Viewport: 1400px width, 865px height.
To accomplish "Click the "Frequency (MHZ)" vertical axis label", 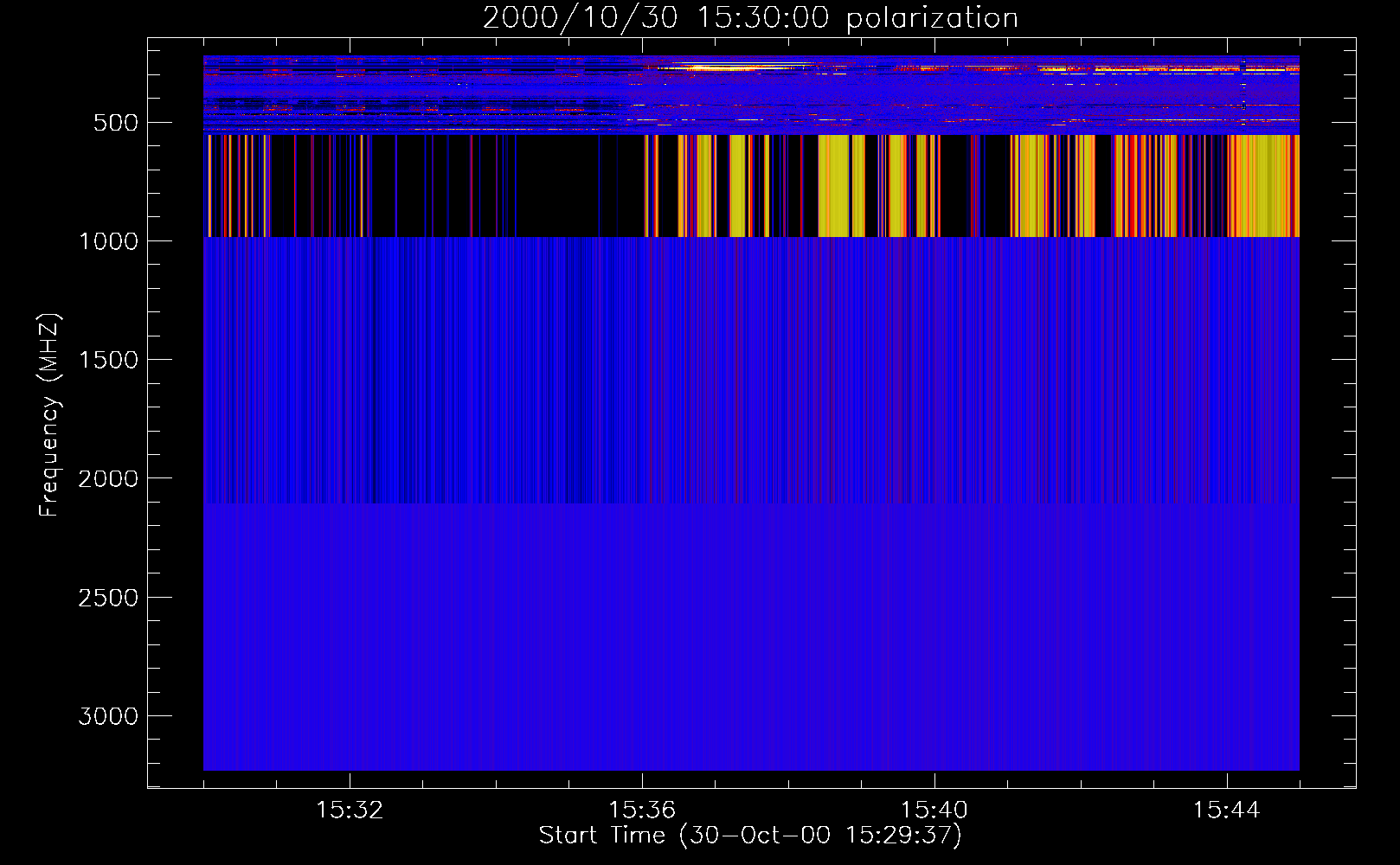I will (49, 415).
